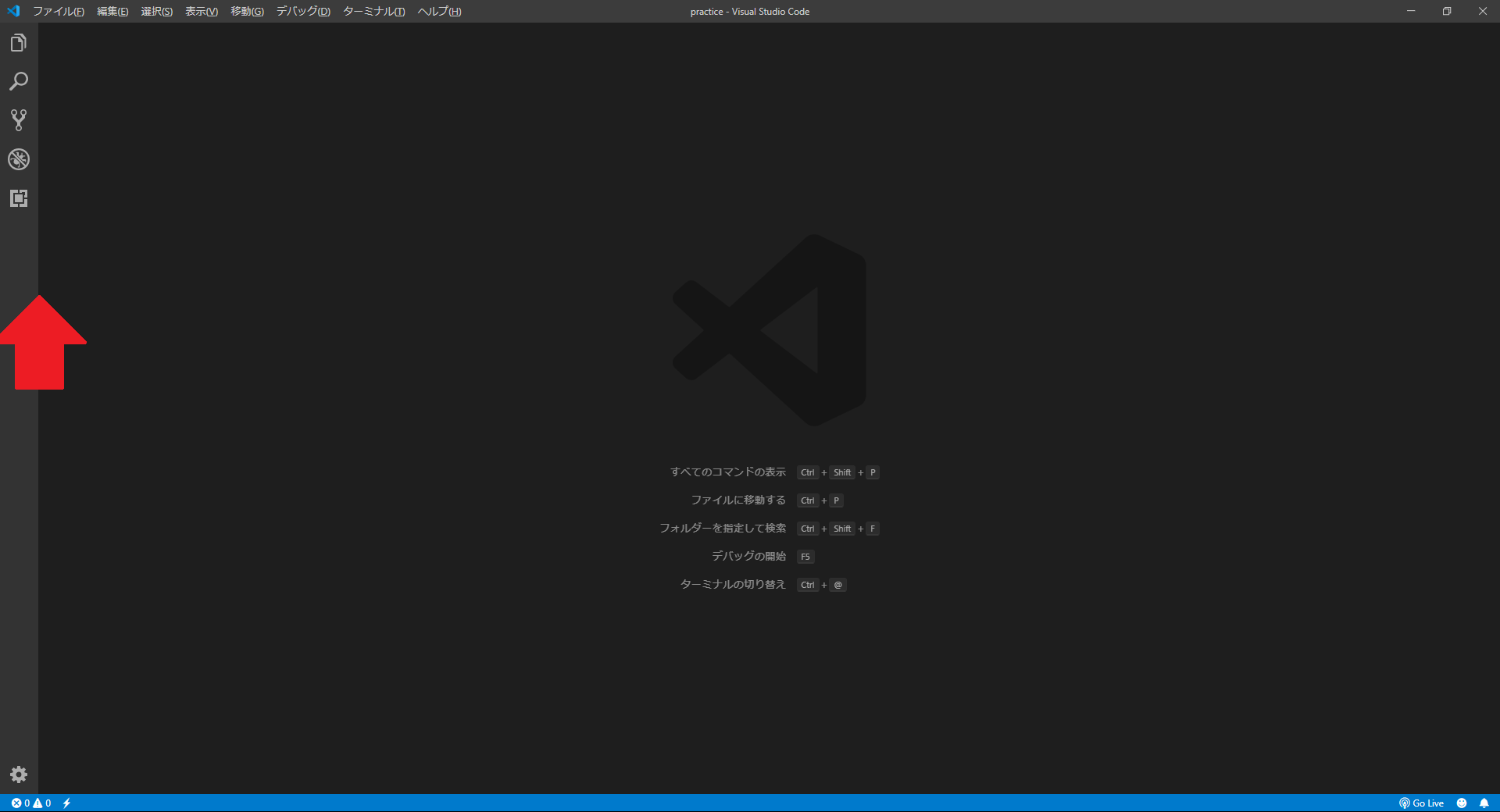Open the Extensions view
The height and width of the screenshot is (812, 1500).
[x=19, y=198]
